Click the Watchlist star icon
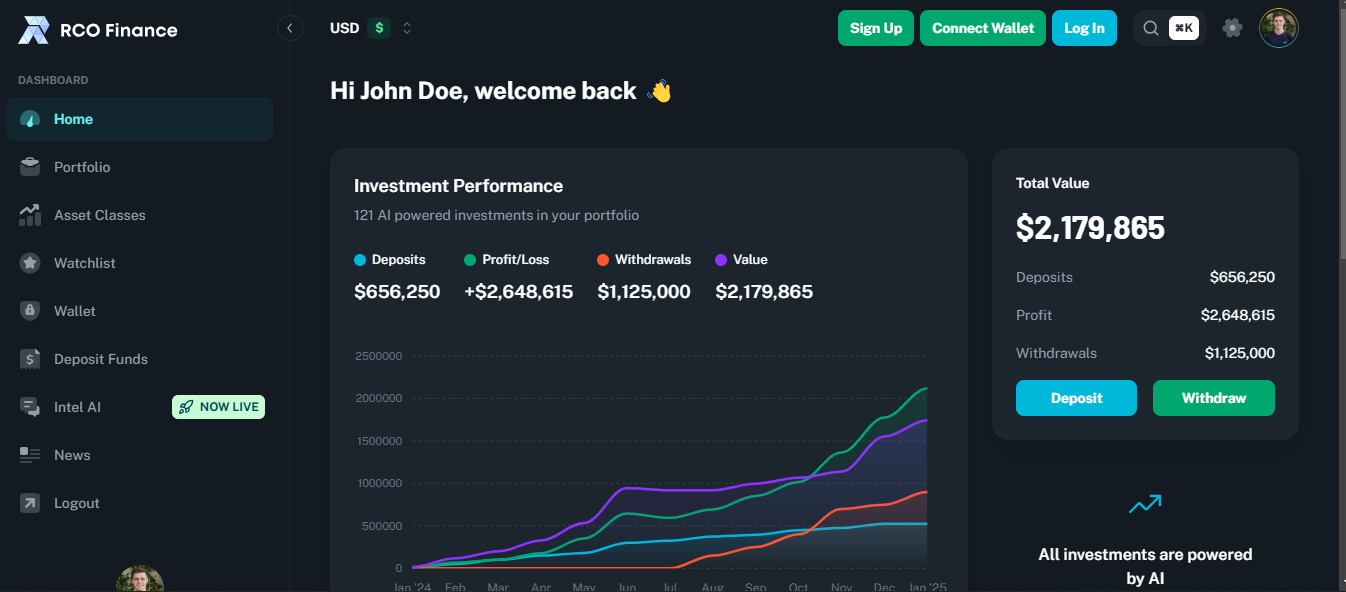The width and height of the screenshot is (1346, 592). click(30, 263)
